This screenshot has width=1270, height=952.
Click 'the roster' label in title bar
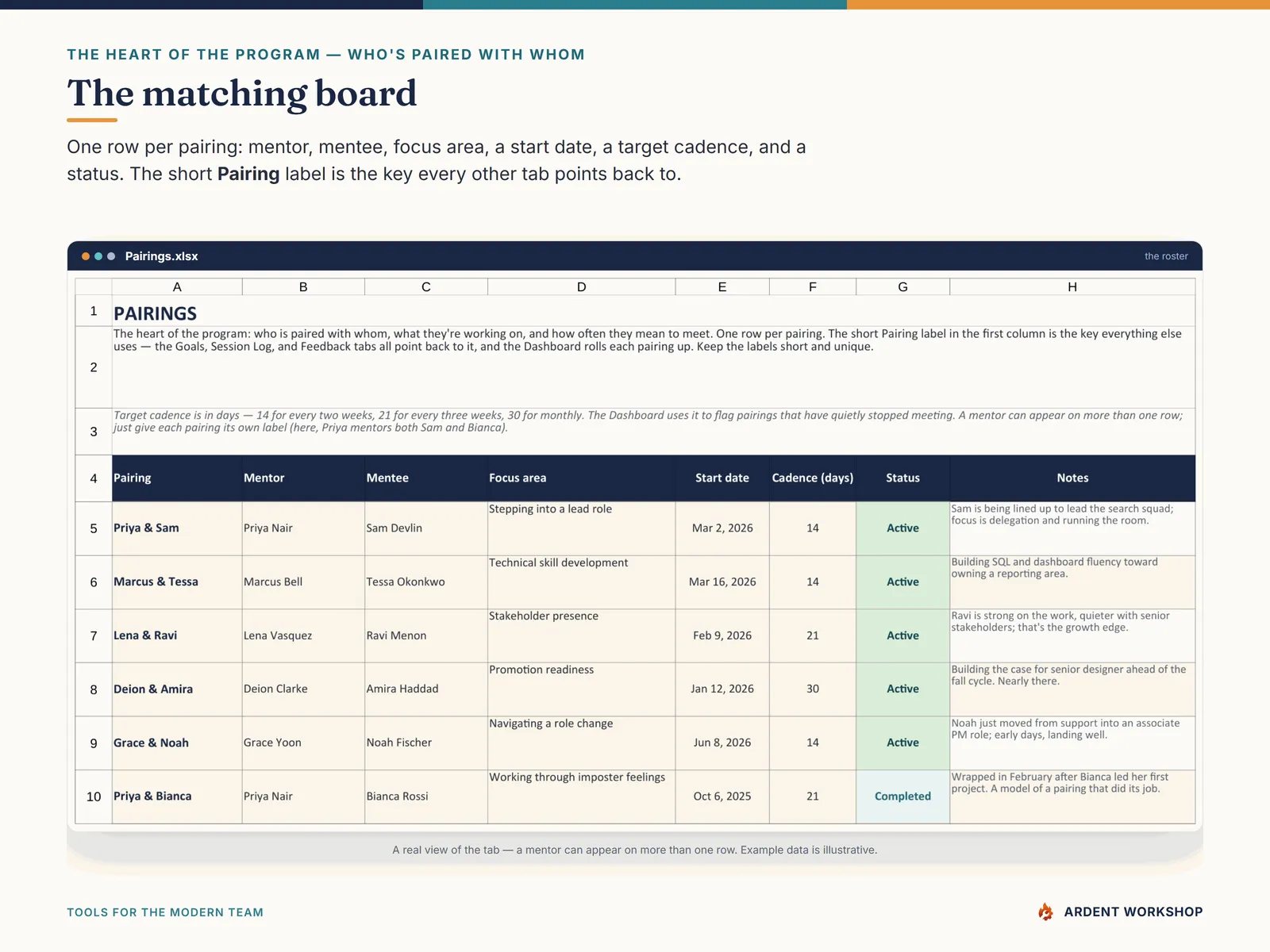[1166, 256]
